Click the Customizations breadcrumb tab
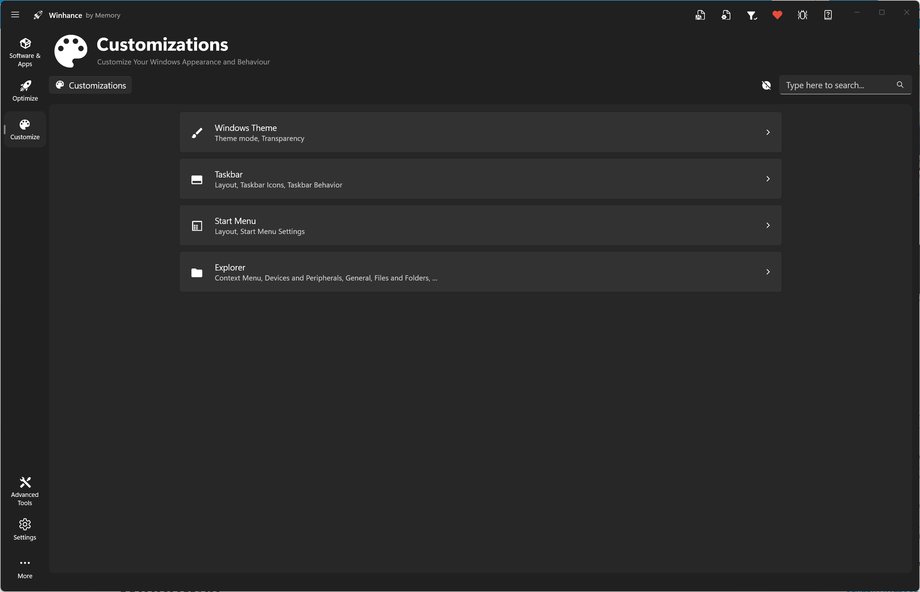This screenshot has width=920, height=592. pos(91,86)
